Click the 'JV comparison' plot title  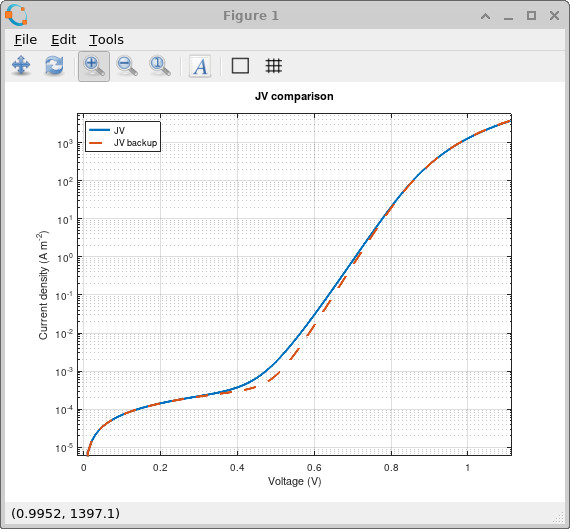point(294,96)
